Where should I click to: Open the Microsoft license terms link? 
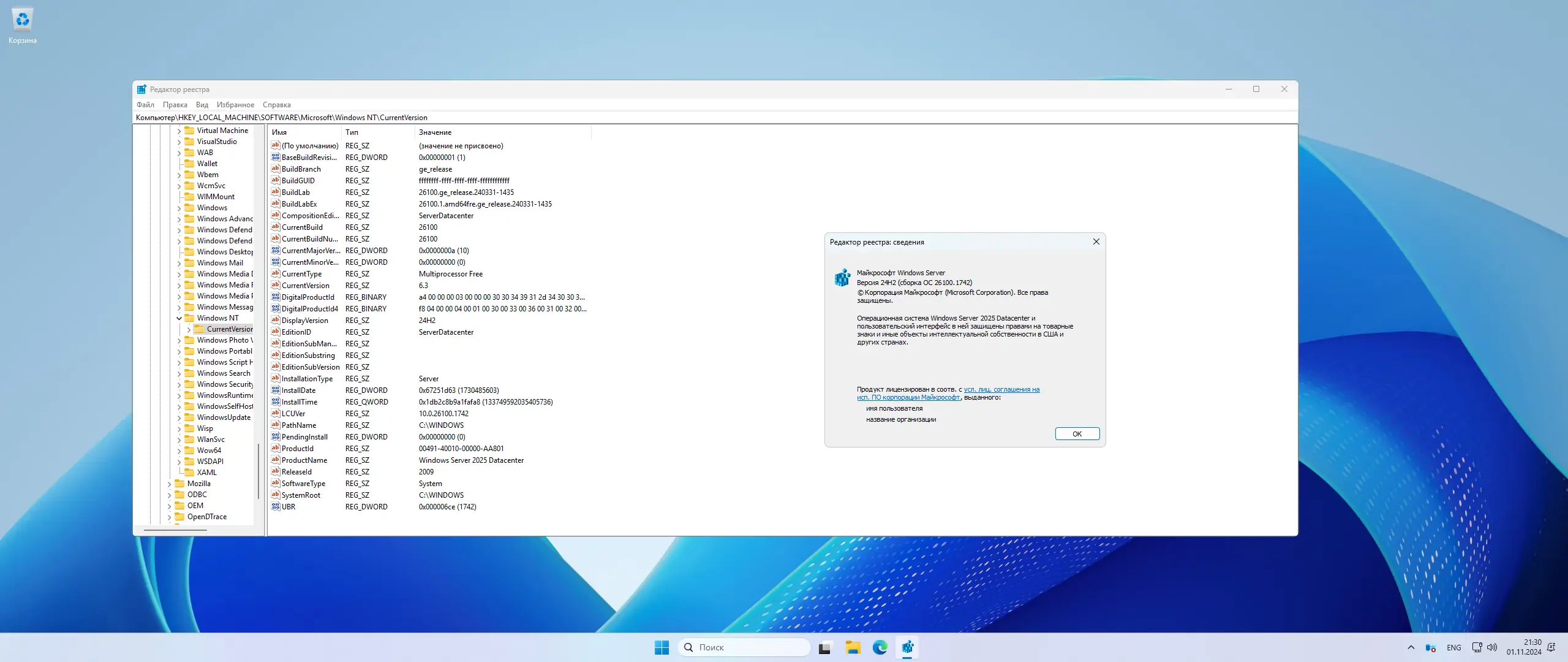pyautogui.click(x=1001, y=390)
